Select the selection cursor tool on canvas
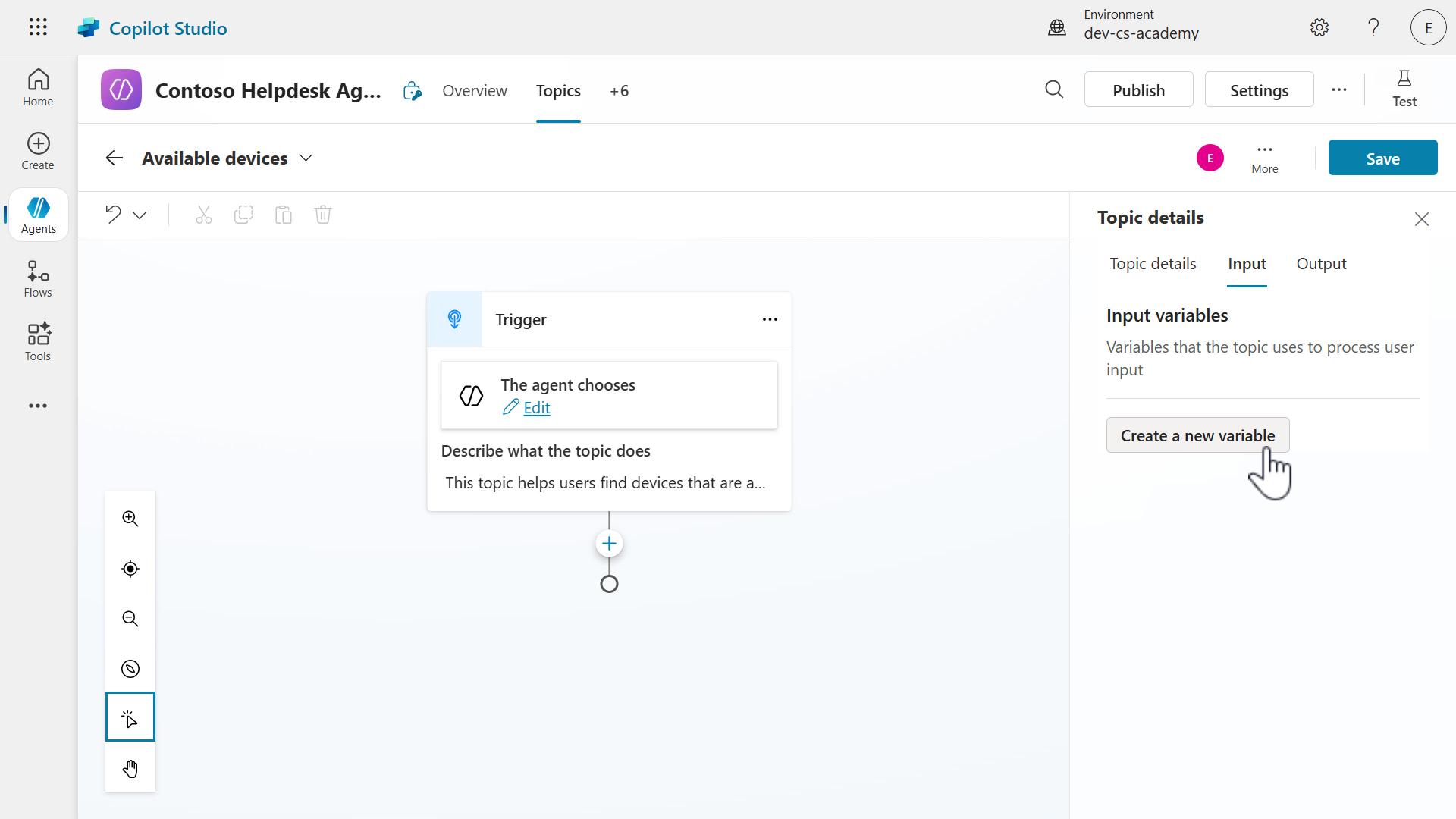 [x=130, y=717]
